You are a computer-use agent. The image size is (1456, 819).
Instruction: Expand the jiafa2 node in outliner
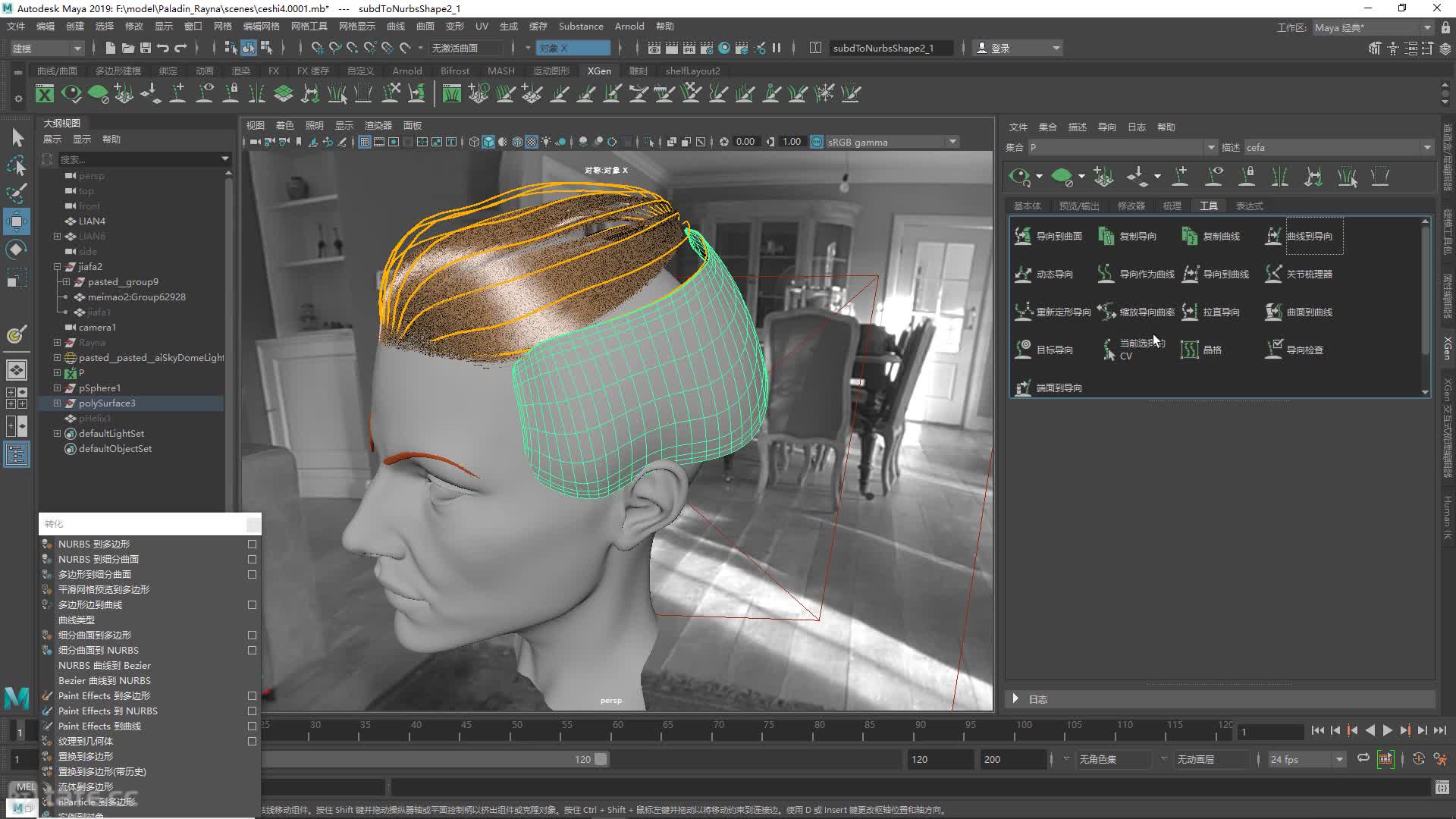[57, 266]
